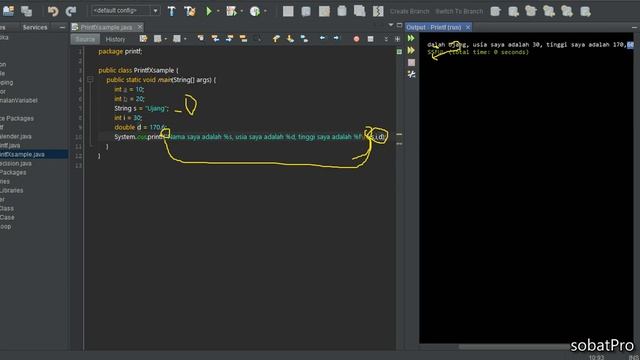Split editor with plus icon at toolbar end

pyautogui.click(x=397, y=39)
